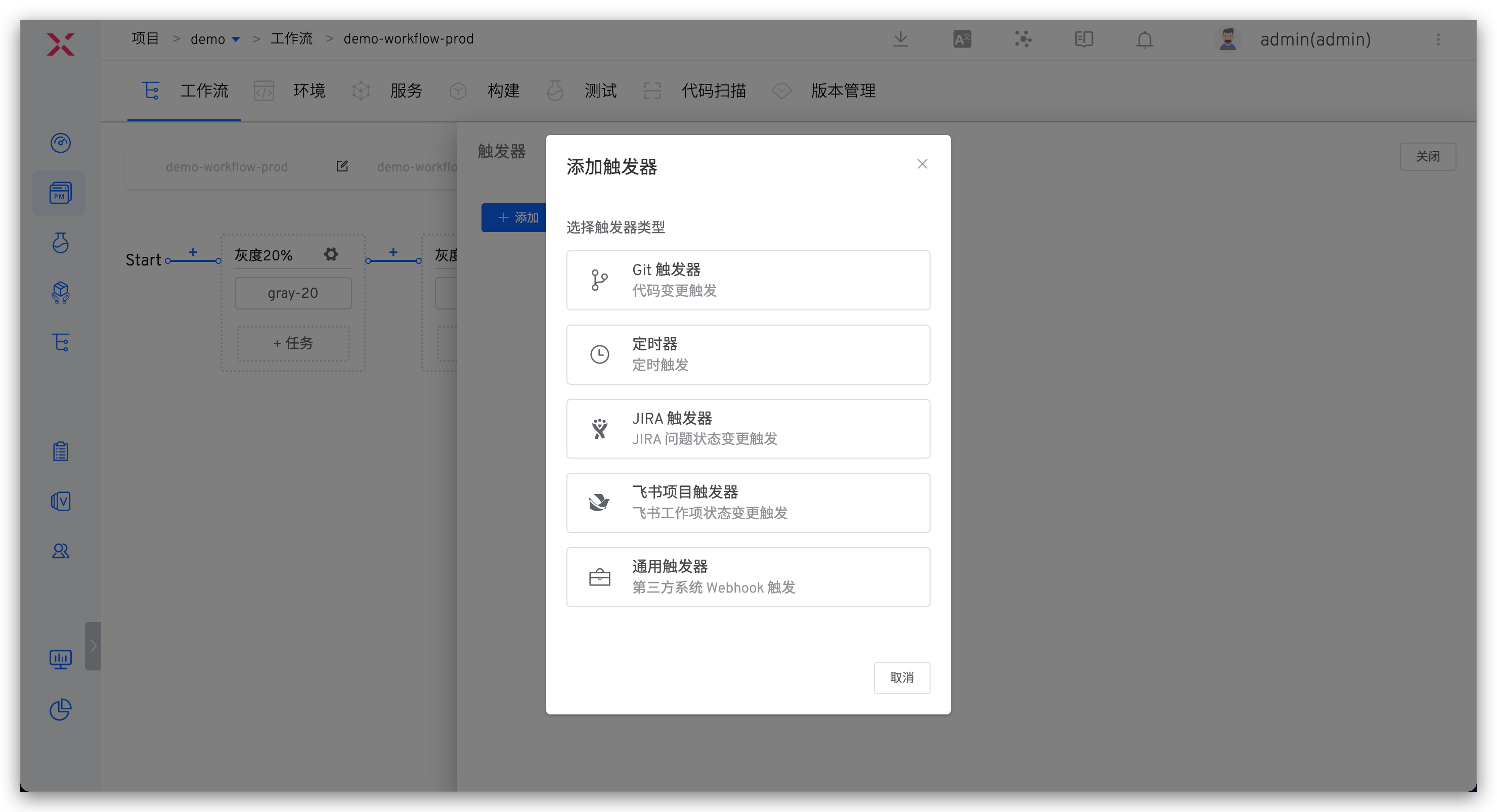1497x812 pixels.
Task: Close the 添加触发器 dialog
Action: pyautogui.click(x=921, y=164)
